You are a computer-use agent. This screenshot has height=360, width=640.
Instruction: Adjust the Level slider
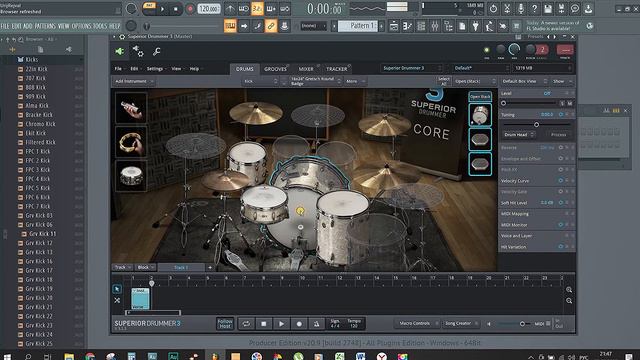[x=530, y=103]
